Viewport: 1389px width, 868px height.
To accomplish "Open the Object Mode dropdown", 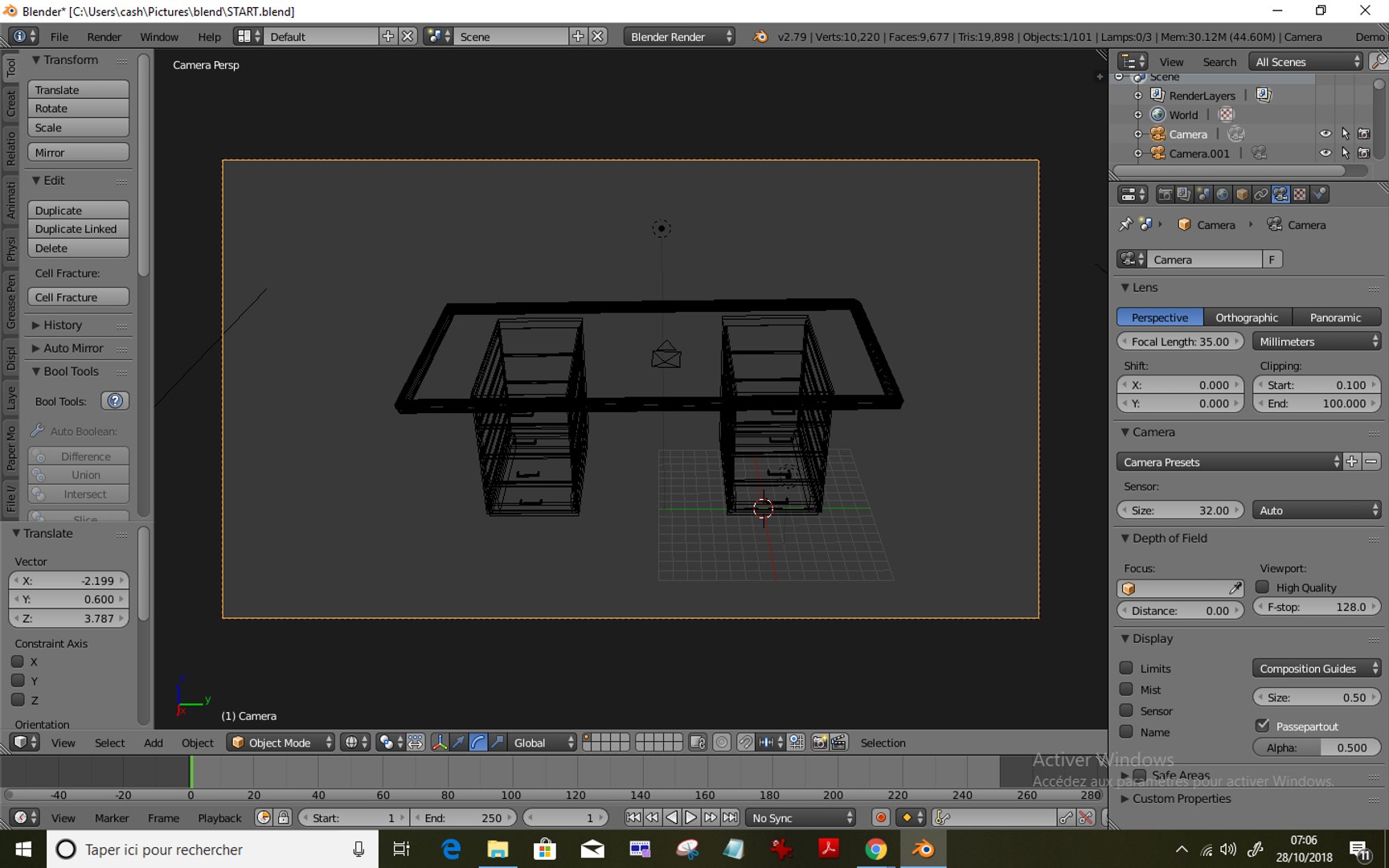I will [281, 743].
